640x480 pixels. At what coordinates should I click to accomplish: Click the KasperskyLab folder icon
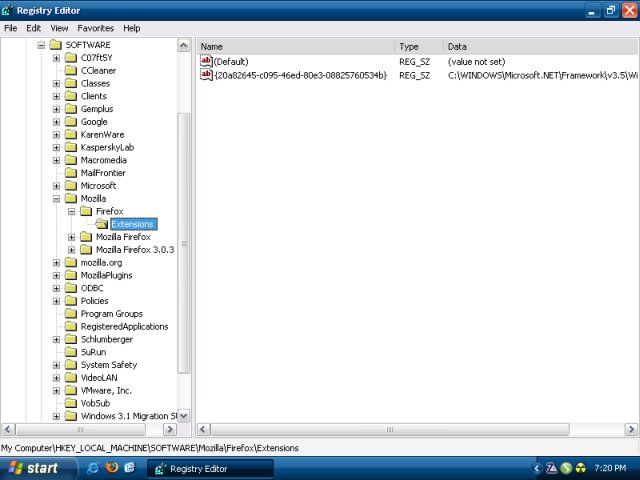point(71,147)
